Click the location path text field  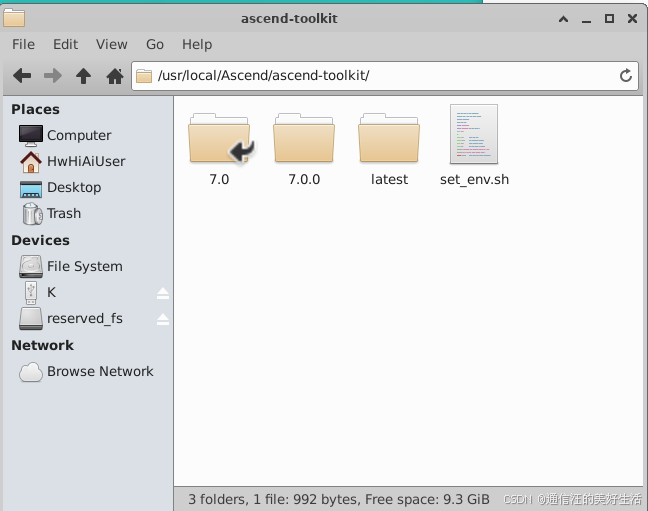(385, 76)
